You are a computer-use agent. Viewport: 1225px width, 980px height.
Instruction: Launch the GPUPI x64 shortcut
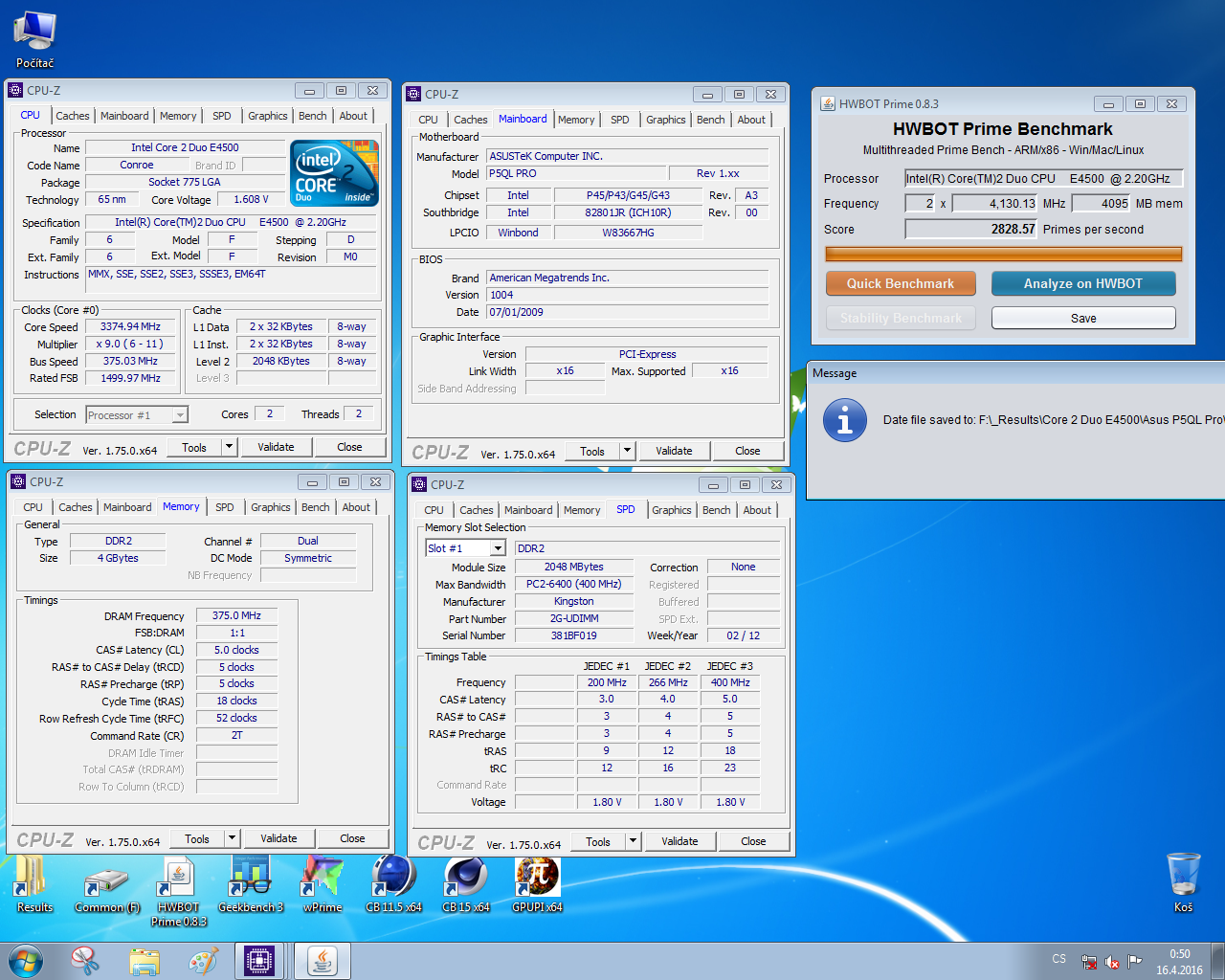538,885
